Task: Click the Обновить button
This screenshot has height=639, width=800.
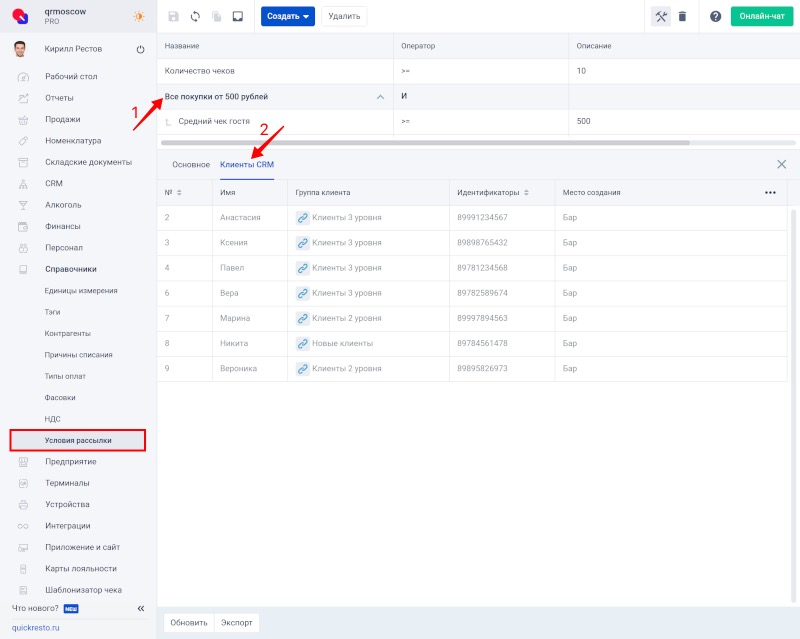Action: pos(189,623)
